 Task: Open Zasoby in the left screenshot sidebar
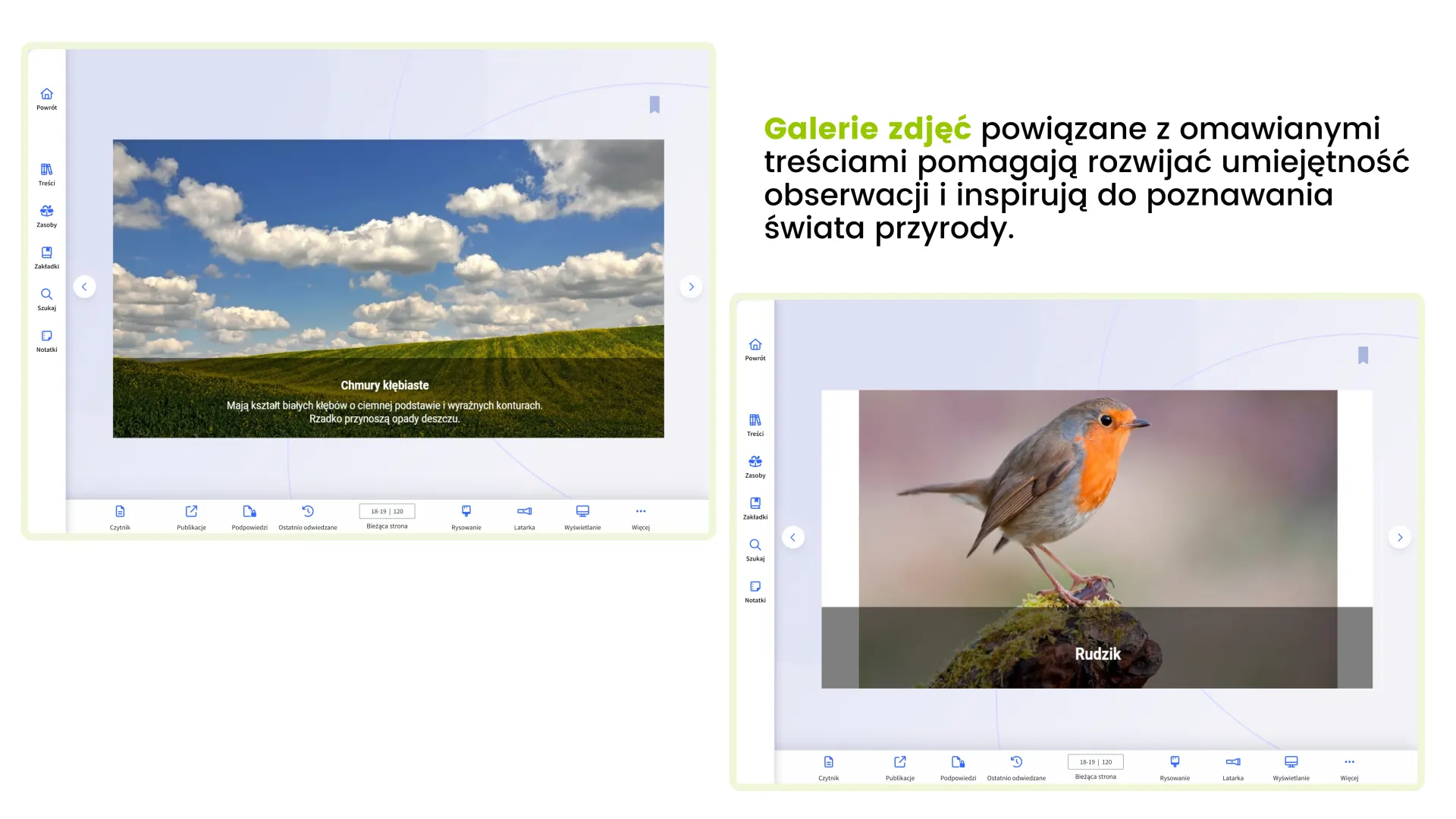pos(46,212)
